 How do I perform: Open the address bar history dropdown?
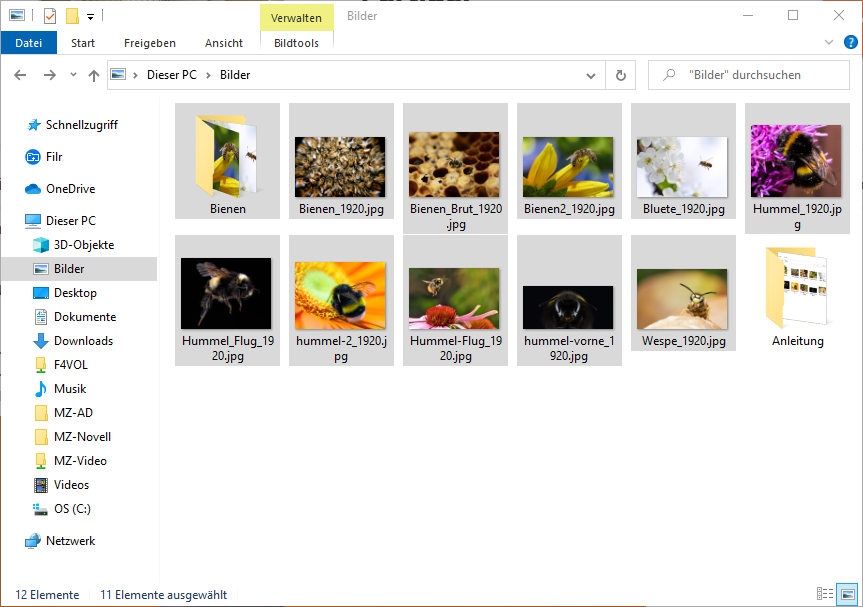point(591,75)
